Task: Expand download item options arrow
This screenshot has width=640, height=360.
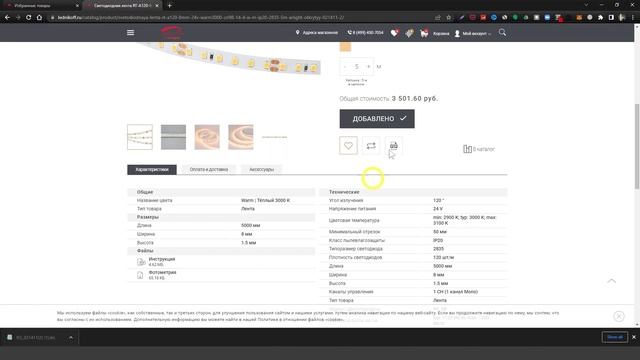Action: 71,338
